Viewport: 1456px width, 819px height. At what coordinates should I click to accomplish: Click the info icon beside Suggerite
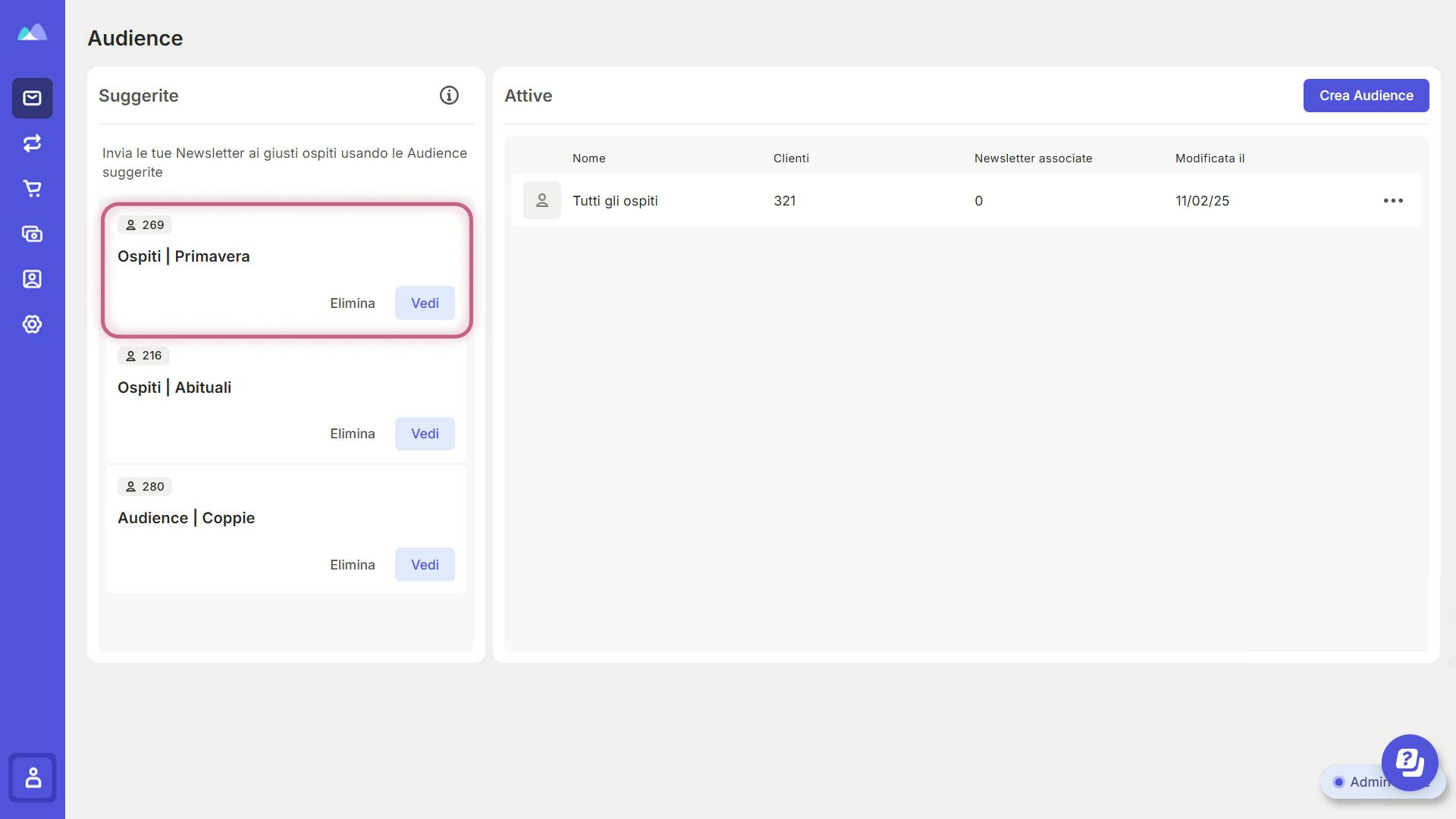click(449, 96)
